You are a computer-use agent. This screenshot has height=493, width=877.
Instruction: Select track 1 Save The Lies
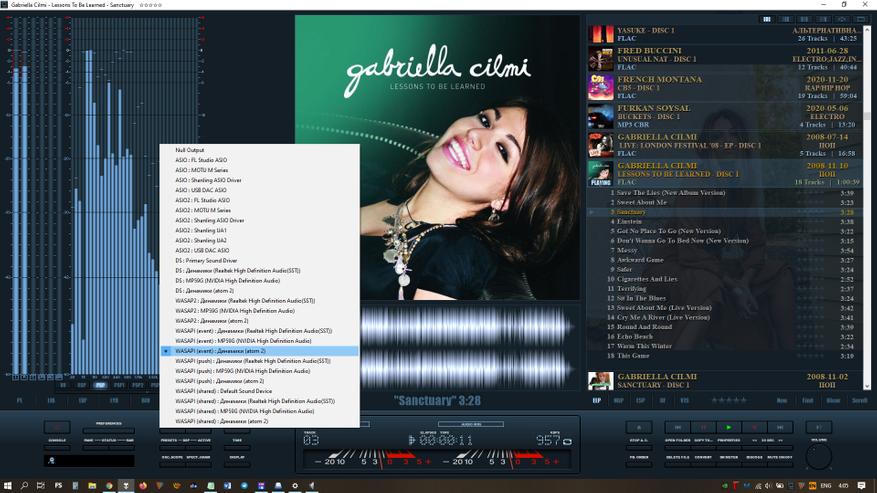[x=725, y=192]
